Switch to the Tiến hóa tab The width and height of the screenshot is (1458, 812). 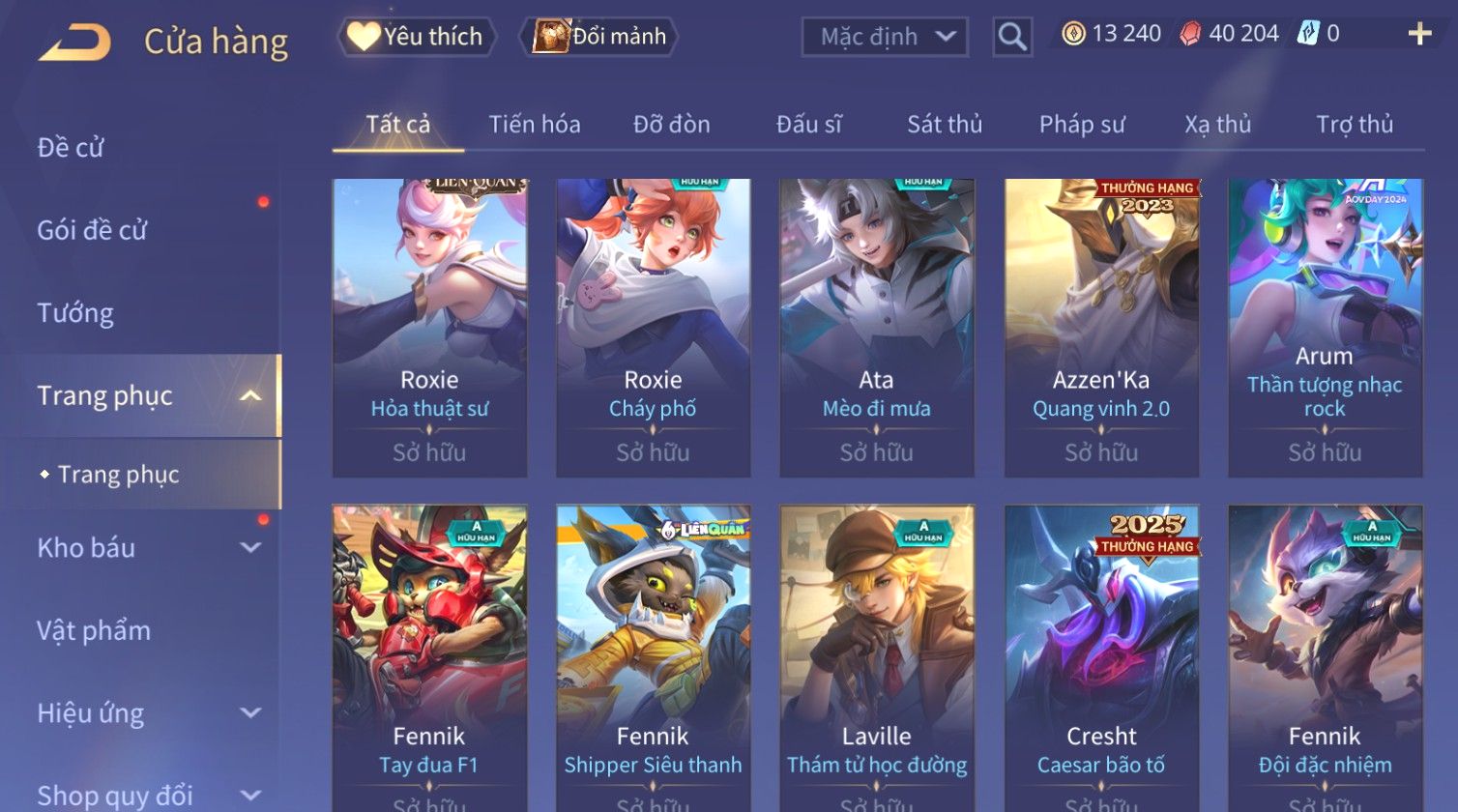(535, 124)
